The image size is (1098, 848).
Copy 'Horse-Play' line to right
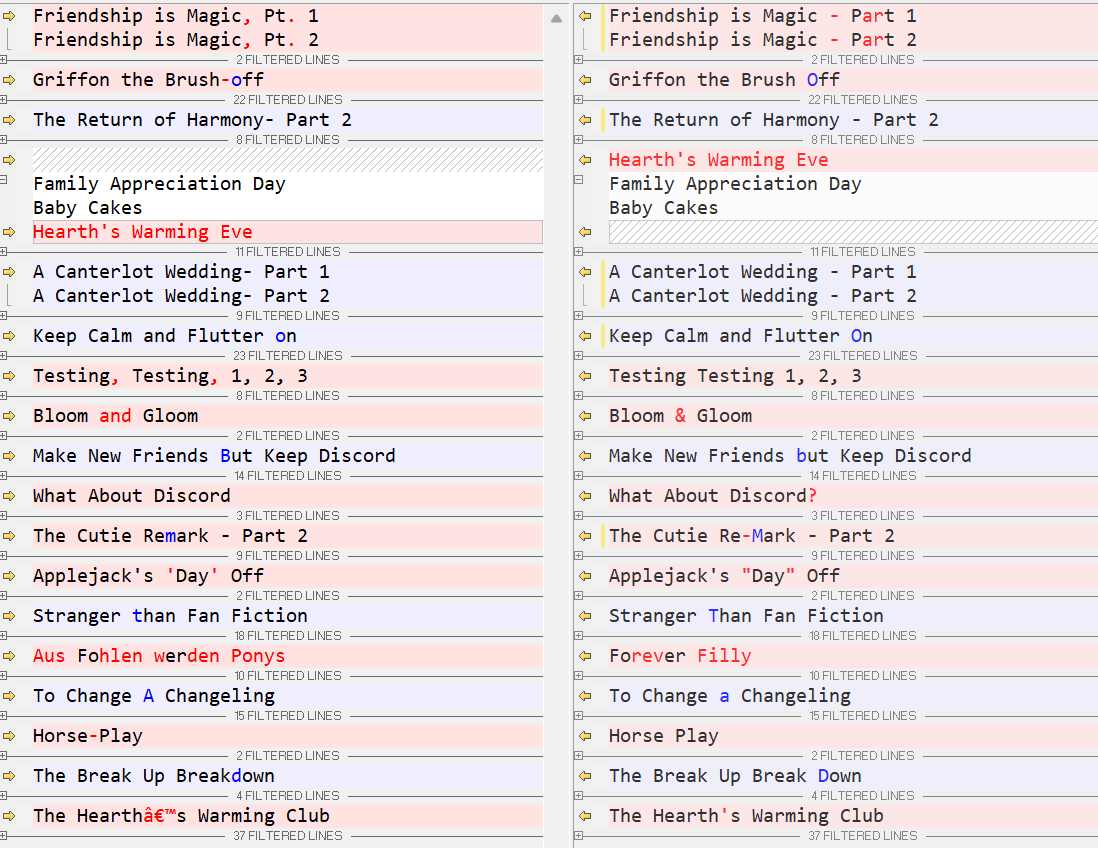coord(9,736)
